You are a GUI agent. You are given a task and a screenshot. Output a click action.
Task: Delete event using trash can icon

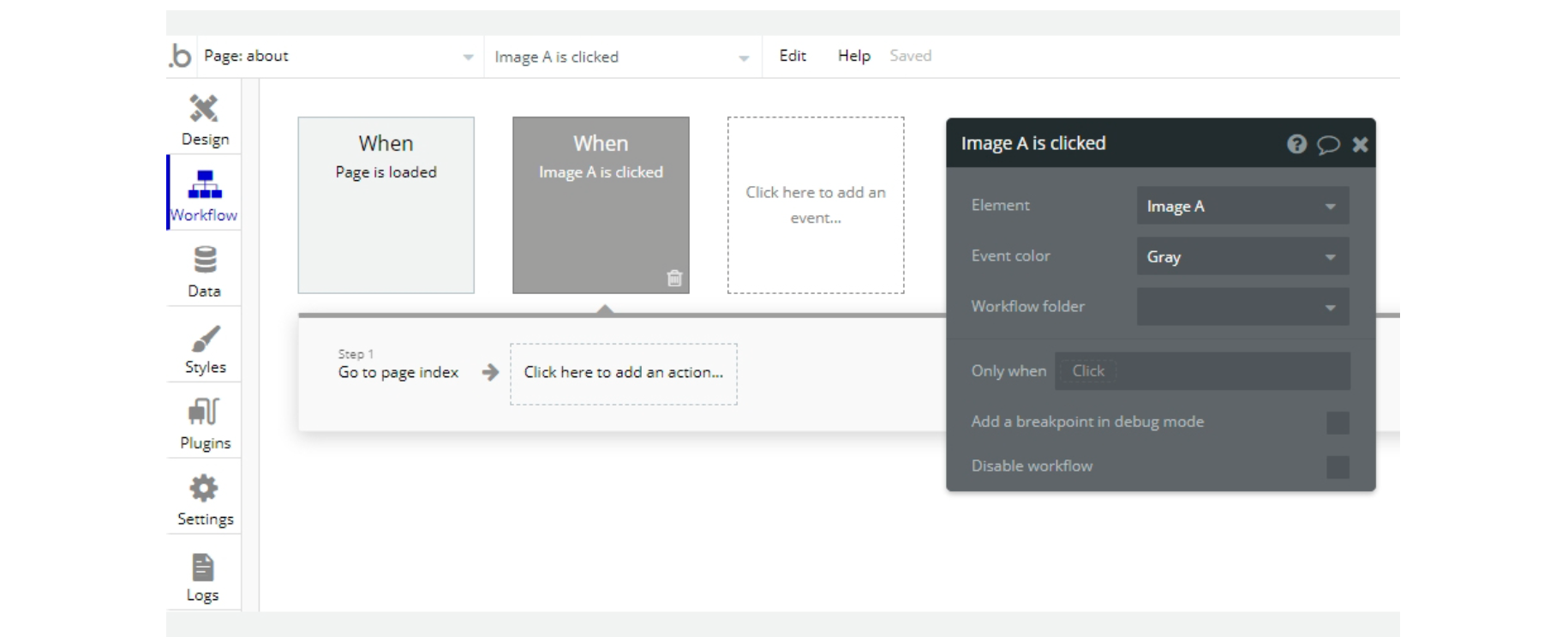click(x=674, y=278)
